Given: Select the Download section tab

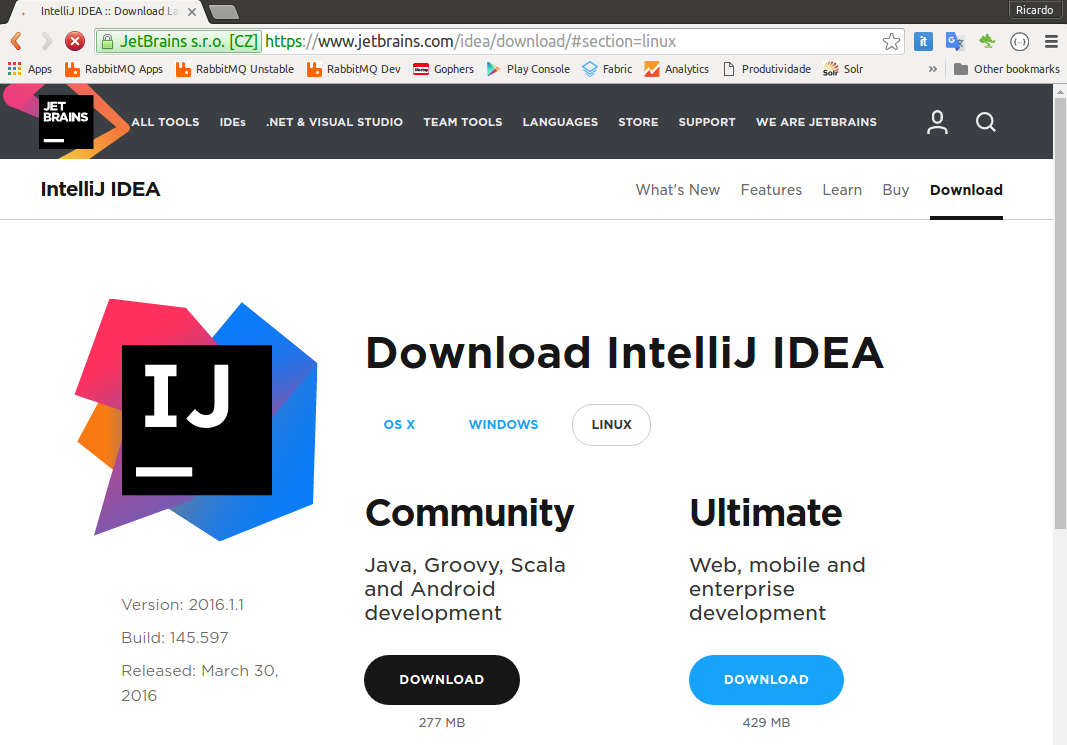Looking at the screenshot, I should point(966,190).
